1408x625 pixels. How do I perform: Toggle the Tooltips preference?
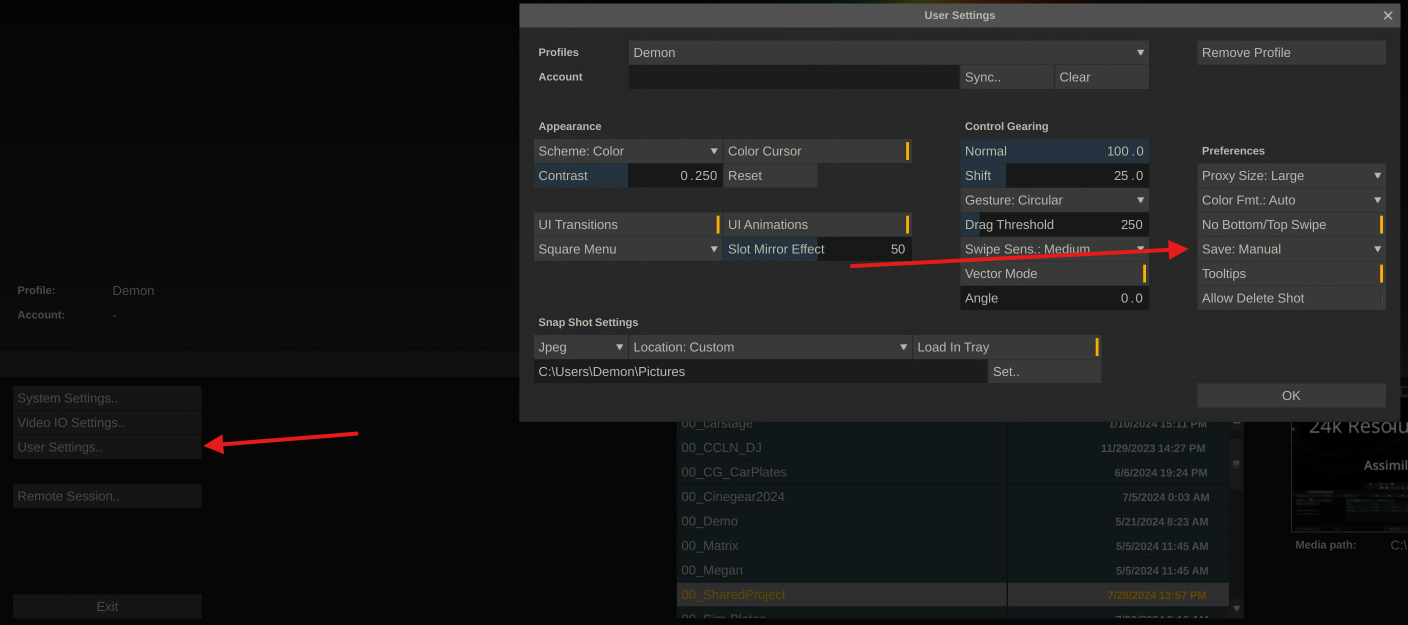(1291, 274)
